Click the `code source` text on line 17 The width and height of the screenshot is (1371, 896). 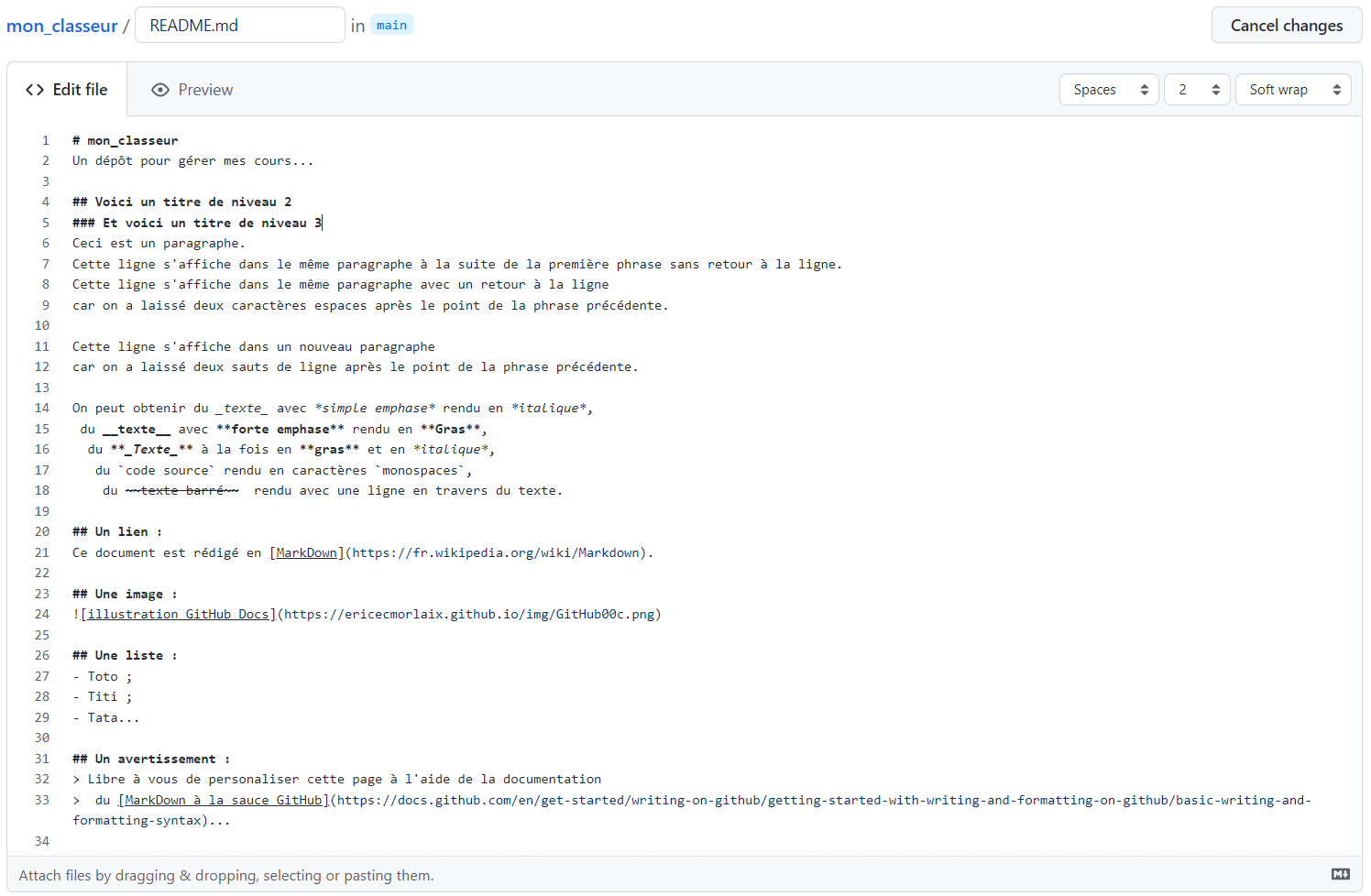click(166, 470)
